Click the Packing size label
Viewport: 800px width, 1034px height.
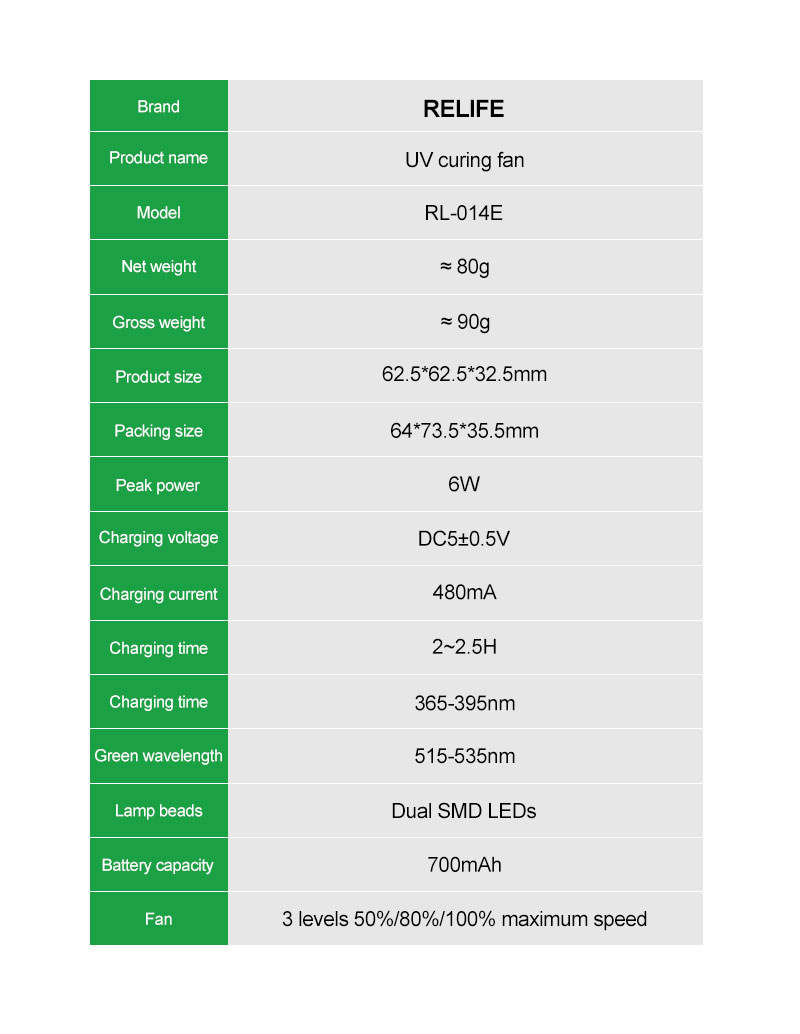158,431
